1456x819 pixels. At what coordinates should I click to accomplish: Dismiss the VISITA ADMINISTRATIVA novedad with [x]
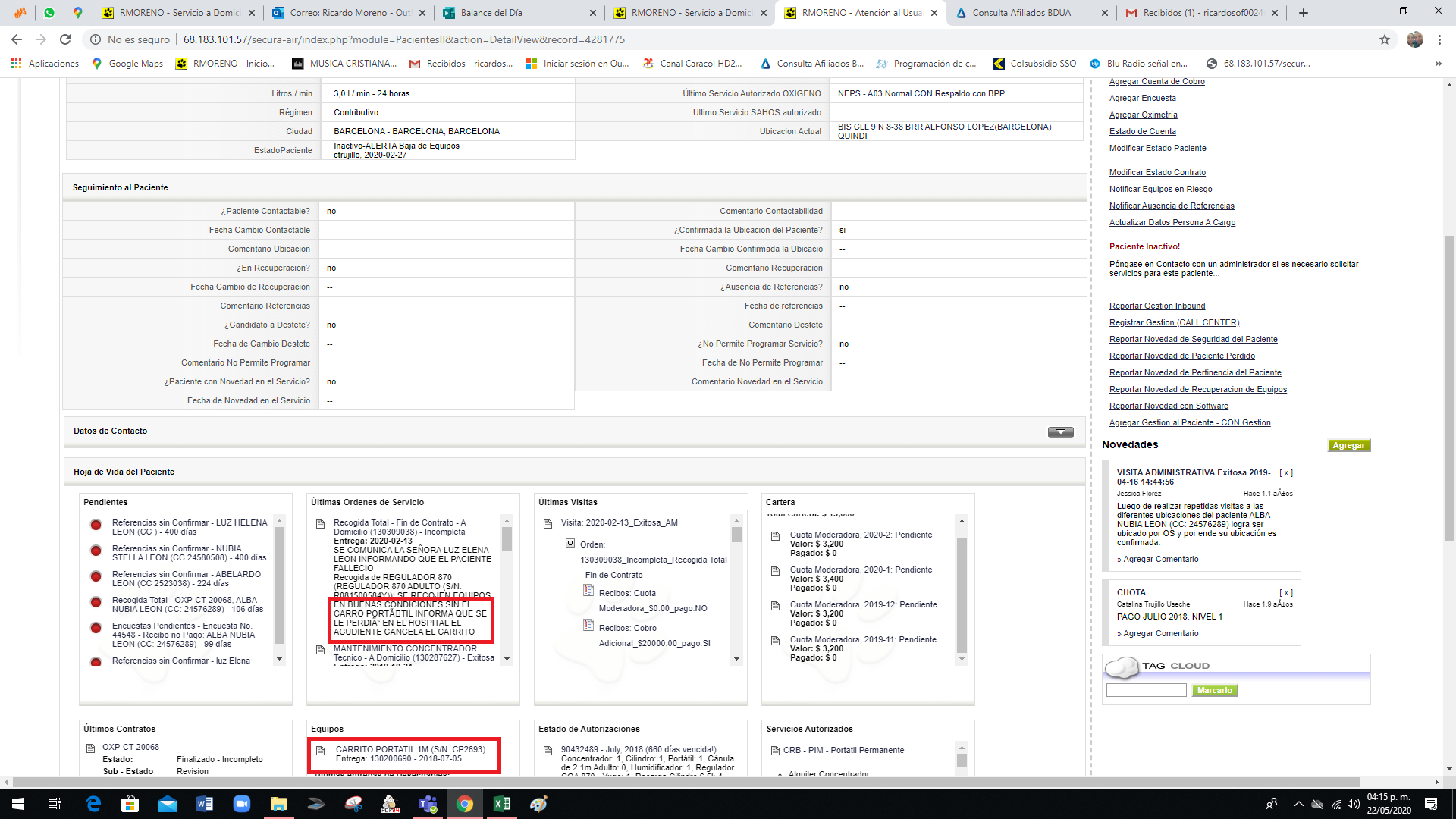(1286, 472)
